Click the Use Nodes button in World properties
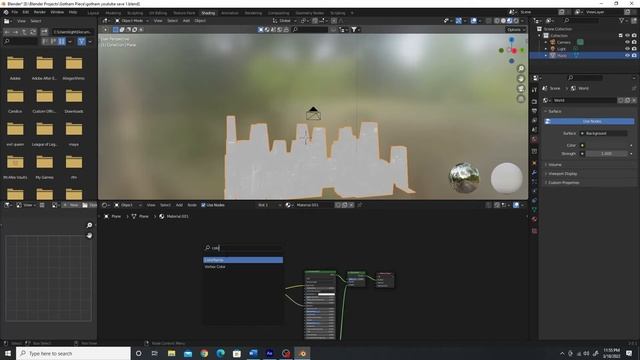 589,122
